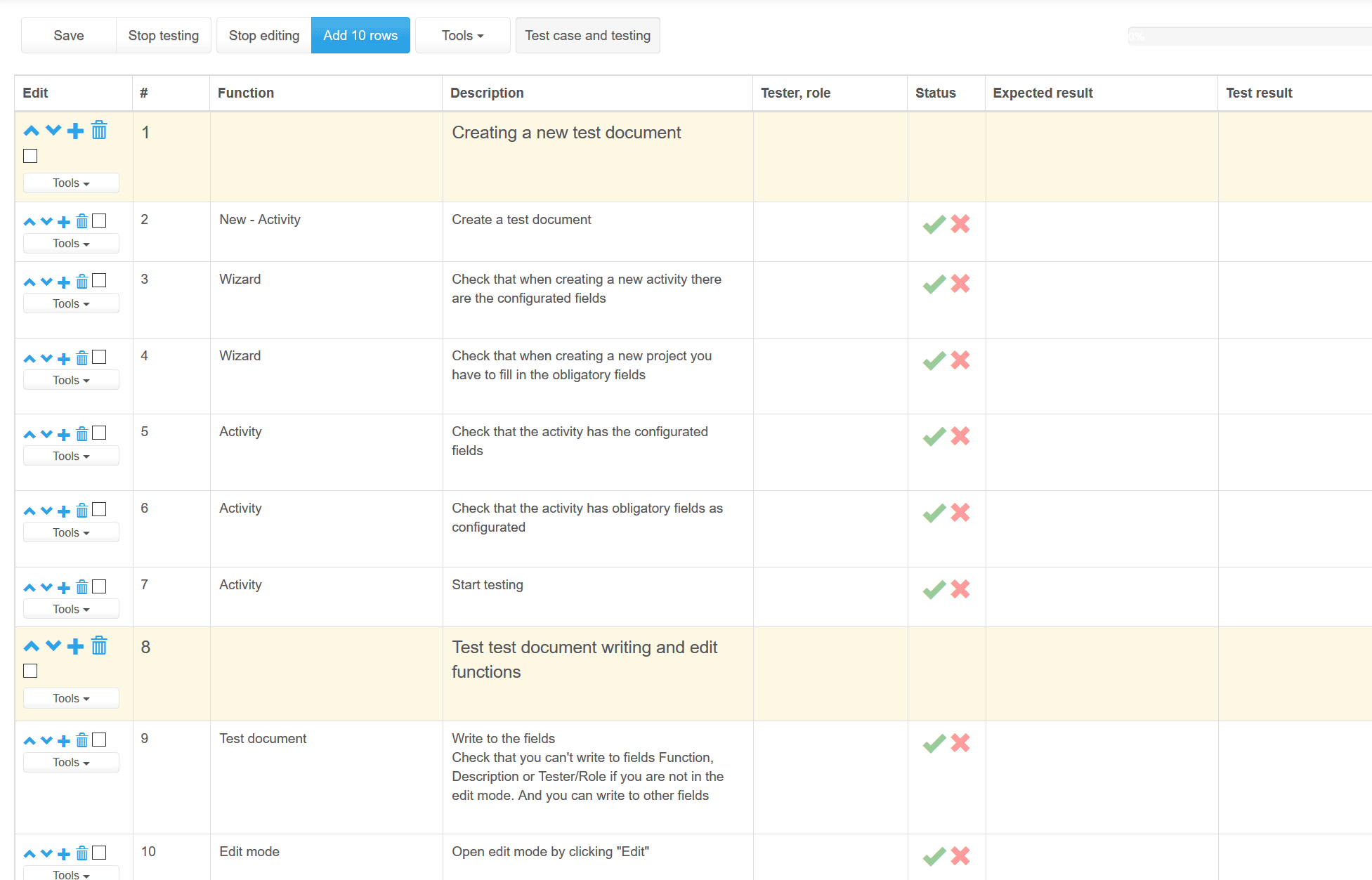Image resolution: width=1372 pixels, height=880 pixels.
Task: Mark row 10 as passed
Action: (934, 856)
